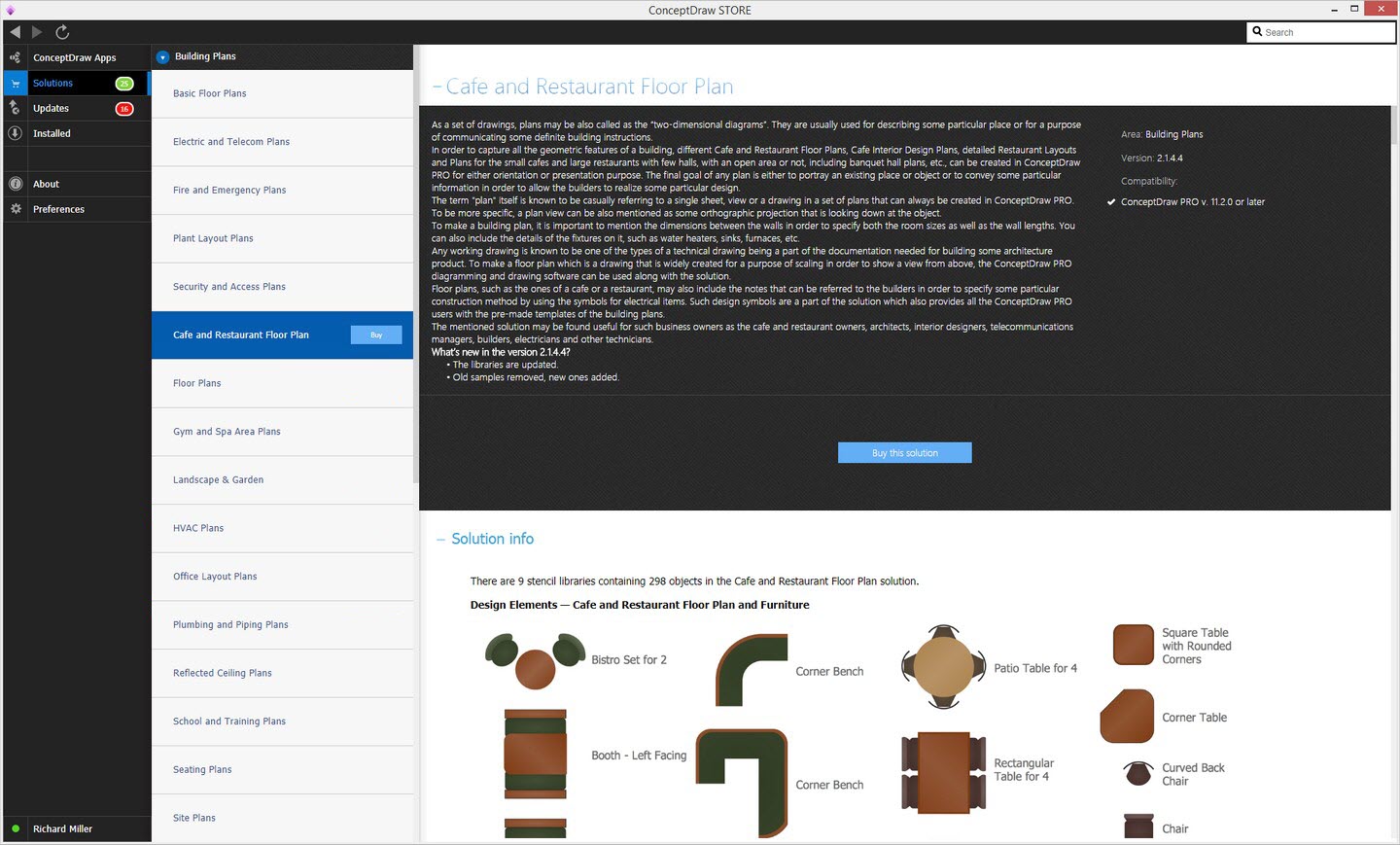Click the Richard Miller account name
Screen dimensions: 1400x845
[63, 829]
